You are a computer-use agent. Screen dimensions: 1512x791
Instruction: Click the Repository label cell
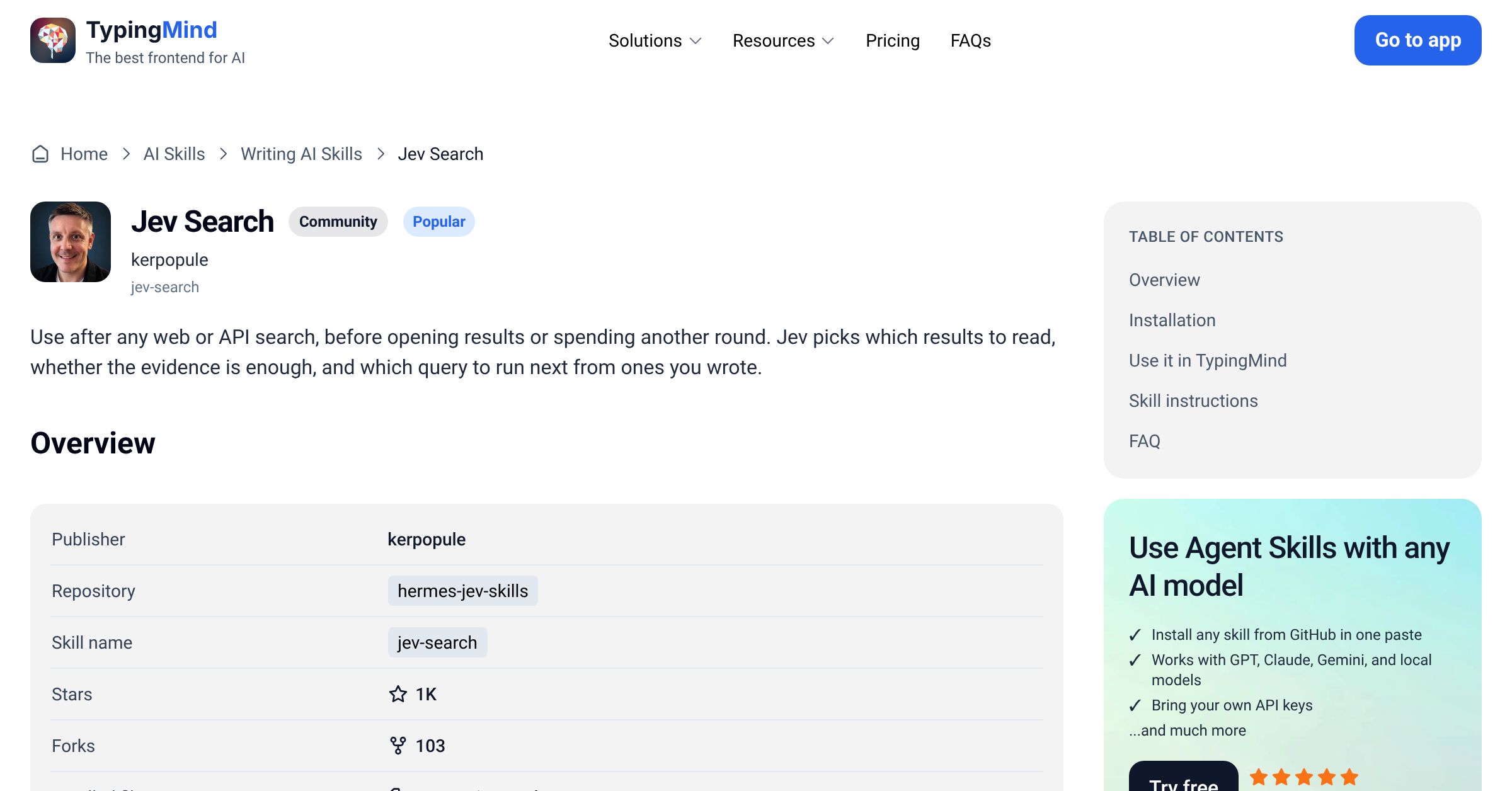tap(93, 591)
